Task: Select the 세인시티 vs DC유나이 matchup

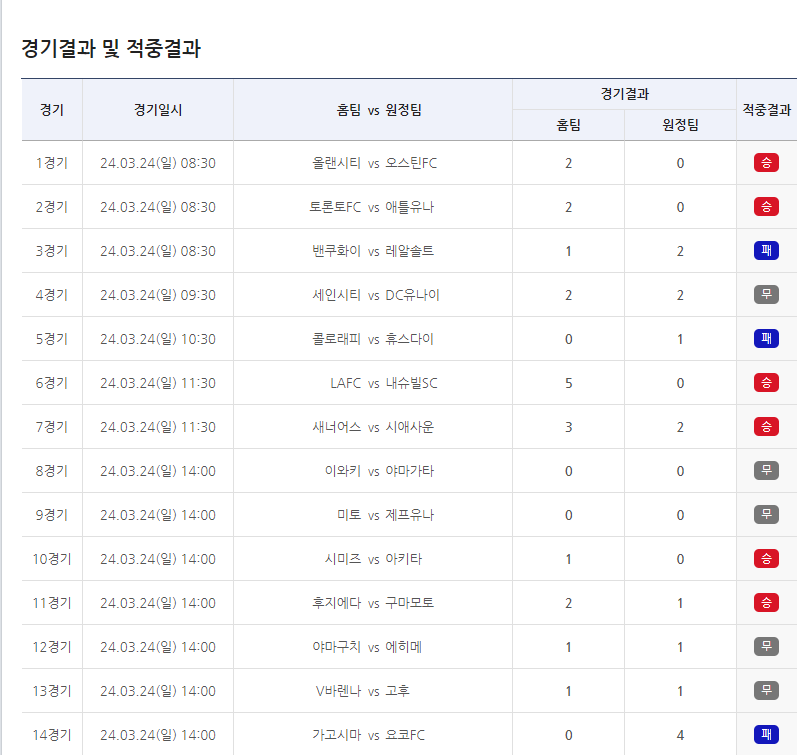Action: point(376,295)
